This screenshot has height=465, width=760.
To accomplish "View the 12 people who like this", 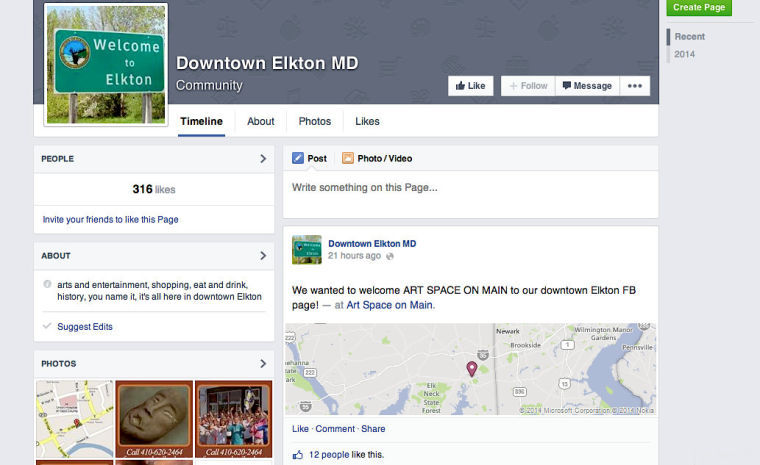I will [329, 455].
